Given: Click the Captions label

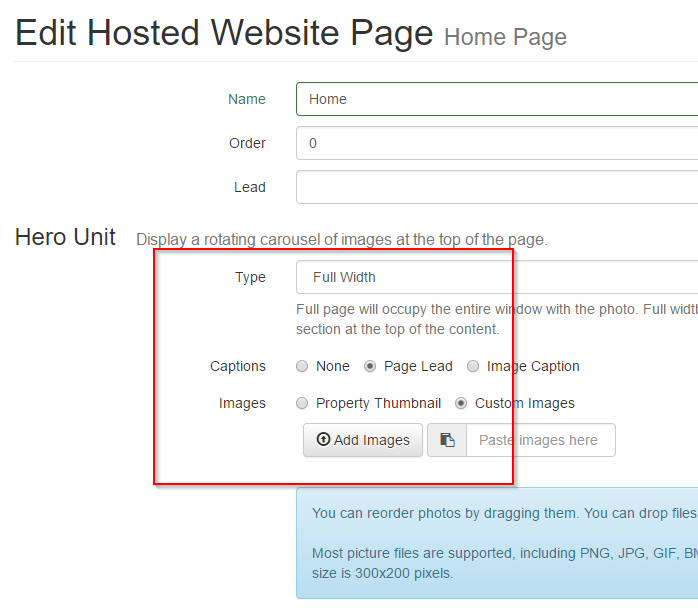Looking at the screenshot, I should tap(238, 366).
